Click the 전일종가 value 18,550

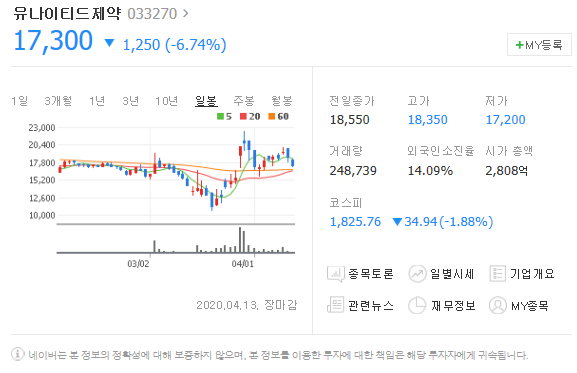349,120
